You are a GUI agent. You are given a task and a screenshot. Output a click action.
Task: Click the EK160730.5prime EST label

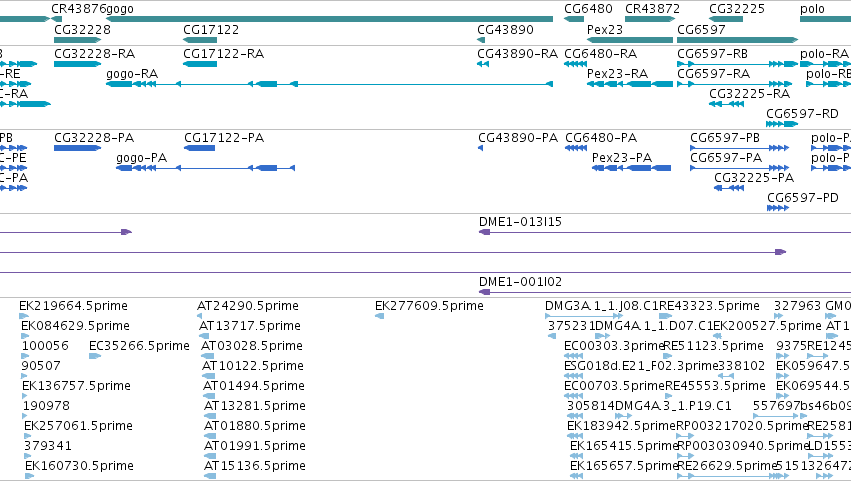pos(79,466)
